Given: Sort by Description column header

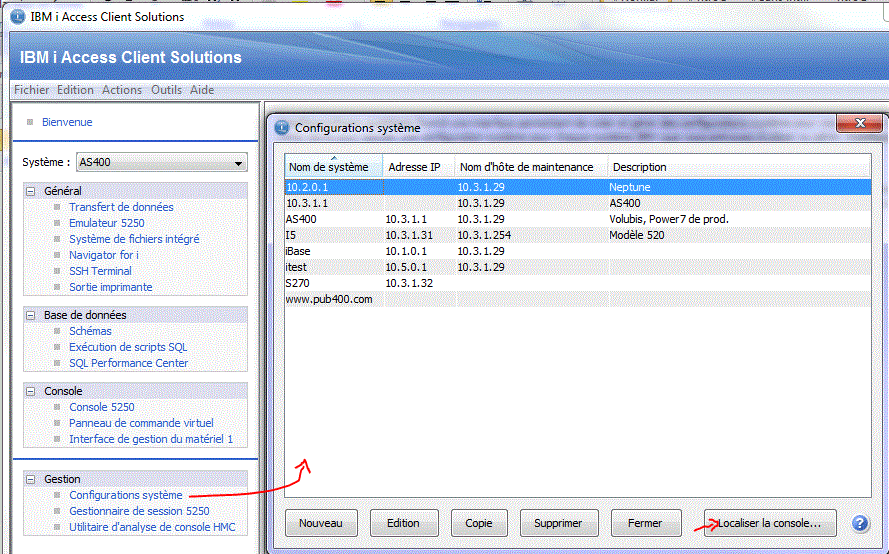Looking at the screenshot, I should click(739, 167).
